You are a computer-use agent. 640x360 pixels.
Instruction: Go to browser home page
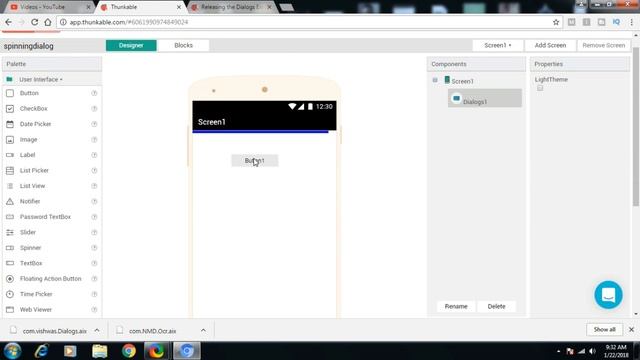coord(48,22)
